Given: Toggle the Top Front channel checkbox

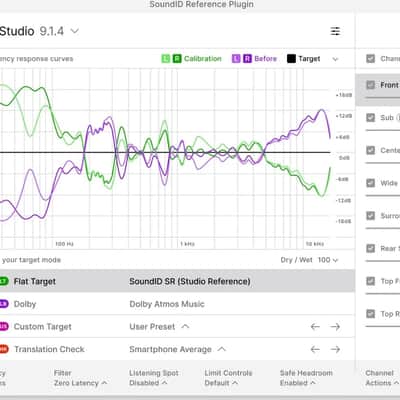Looking at the screenshot, I should tap(370, 281).
